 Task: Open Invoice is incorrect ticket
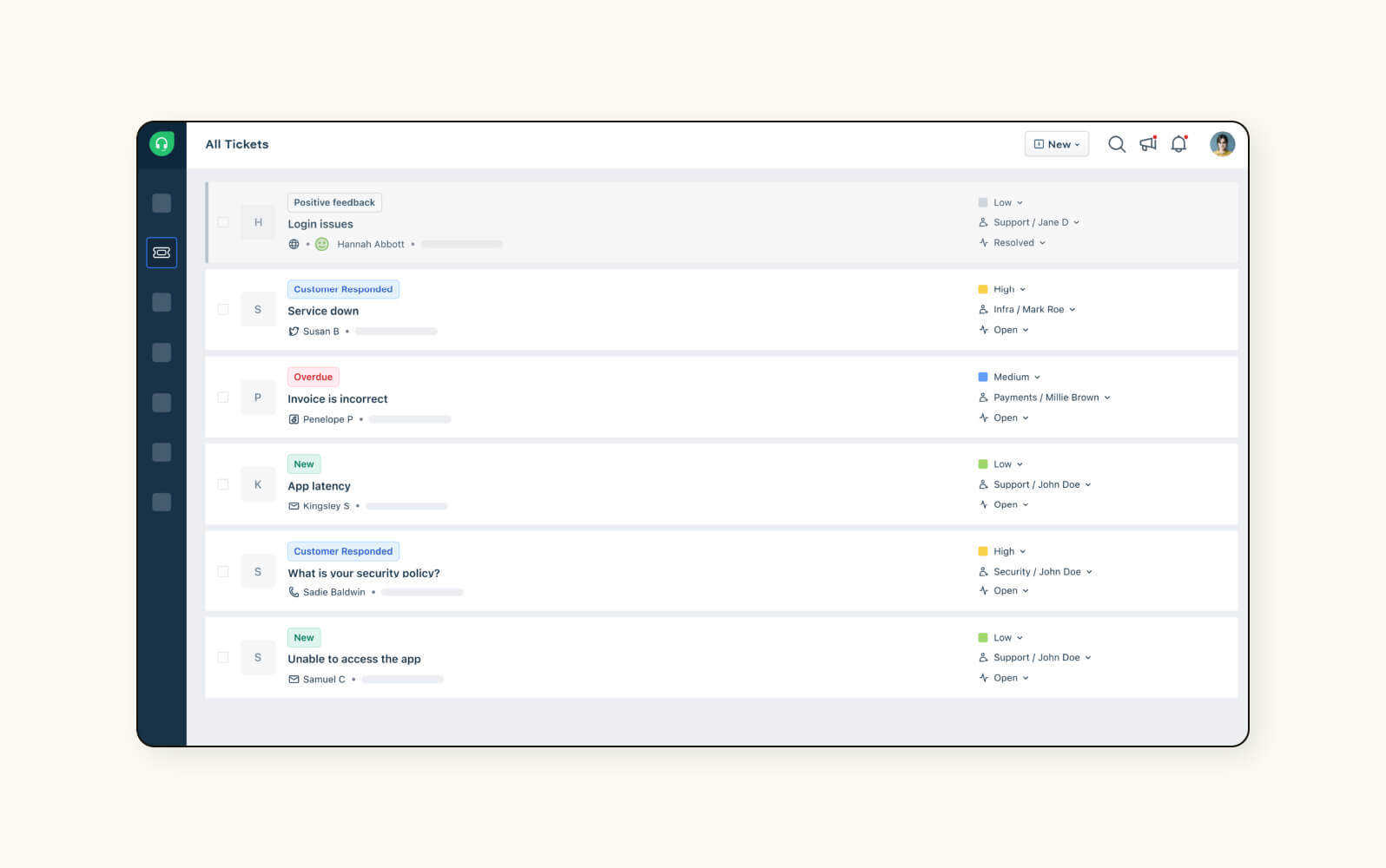tap(338, 399)
